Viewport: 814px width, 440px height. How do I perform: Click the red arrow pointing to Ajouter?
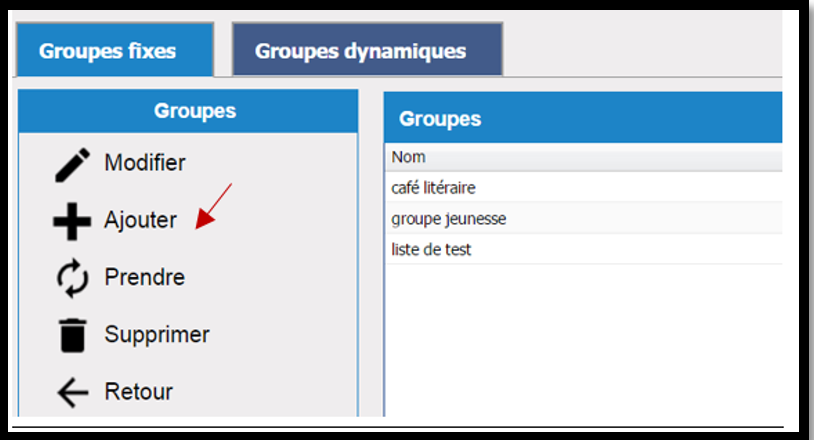[213, 207]
